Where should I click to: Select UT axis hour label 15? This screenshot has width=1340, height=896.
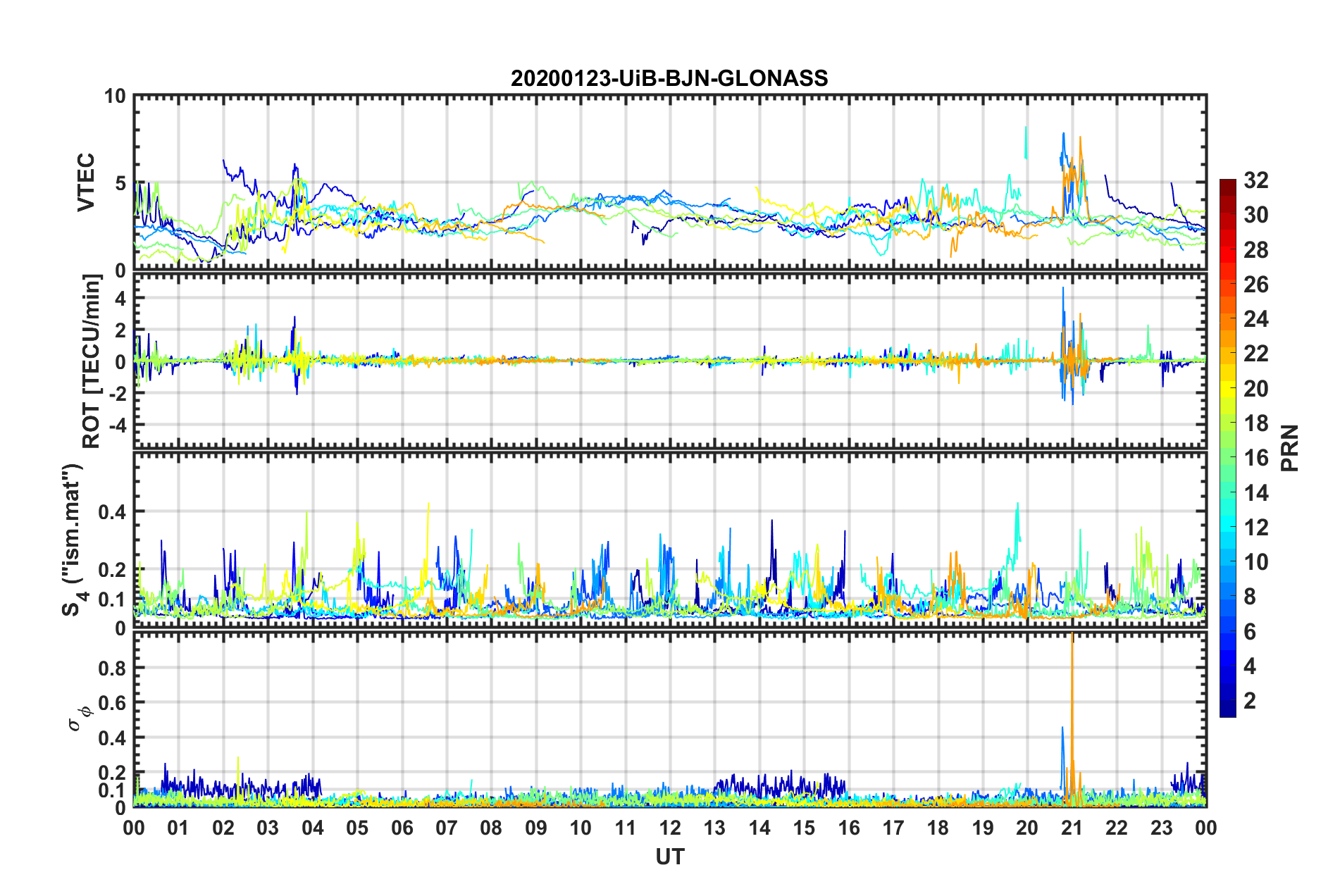[x=804, y=828]
